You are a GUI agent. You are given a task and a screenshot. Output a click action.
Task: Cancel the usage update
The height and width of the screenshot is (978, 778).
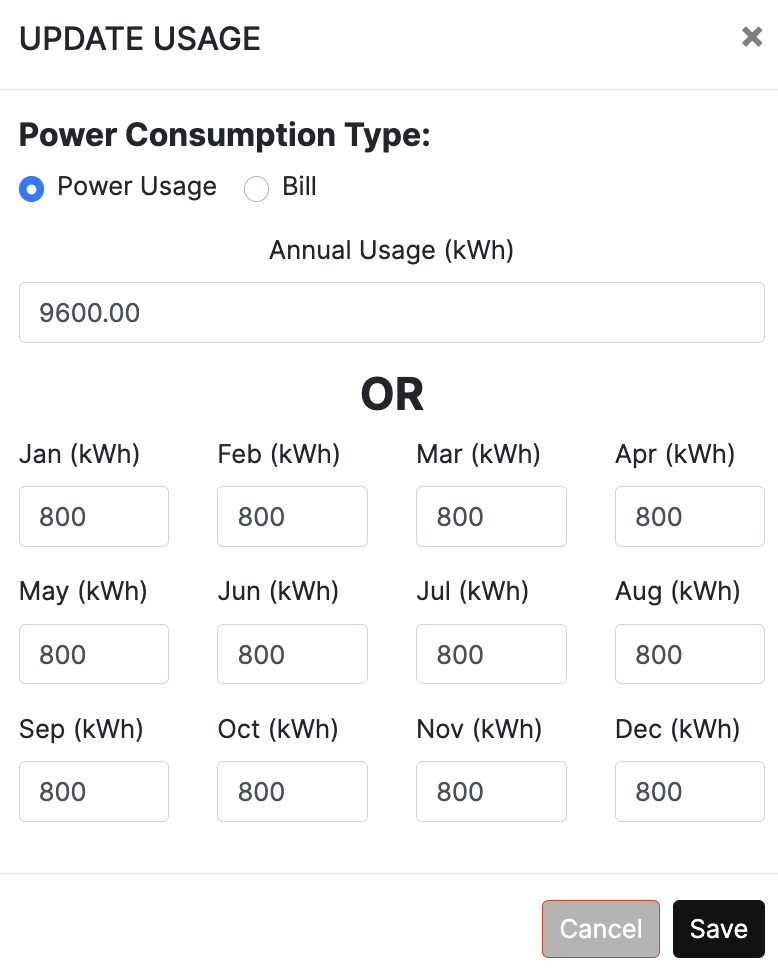(x=601, y=929)
